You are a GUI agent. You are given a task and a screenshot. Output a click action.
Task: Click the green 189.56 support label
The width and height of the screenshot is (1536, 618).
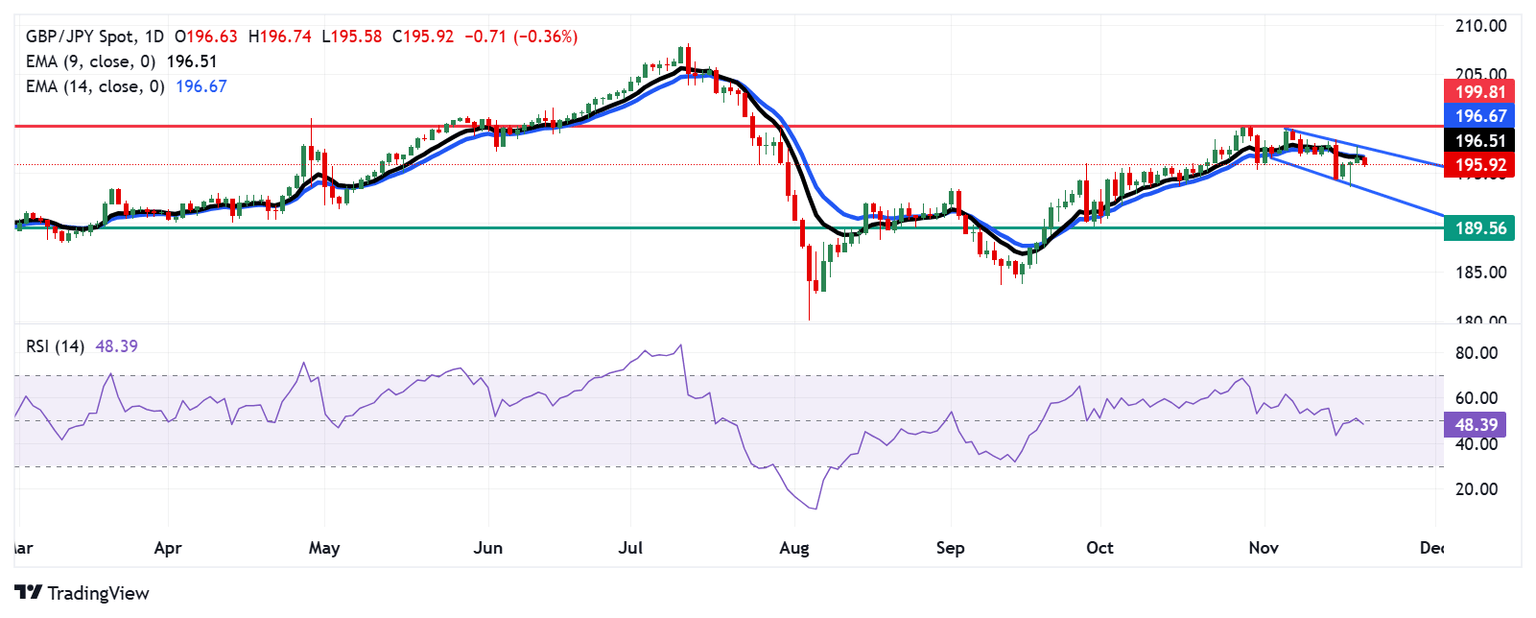(1481, 229)
